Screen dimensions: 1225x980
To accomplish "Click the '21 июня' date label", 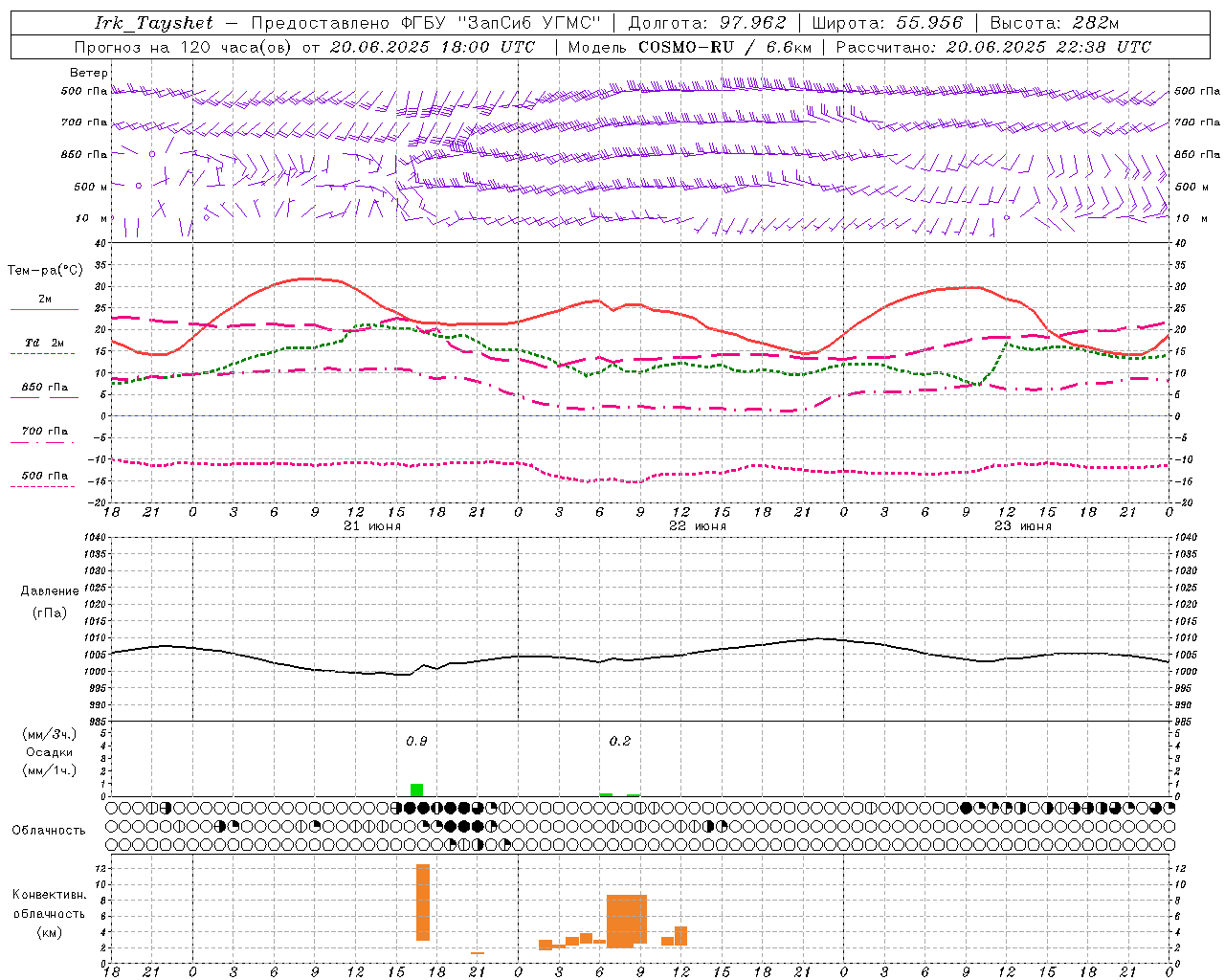I will [x=372, y=526].
